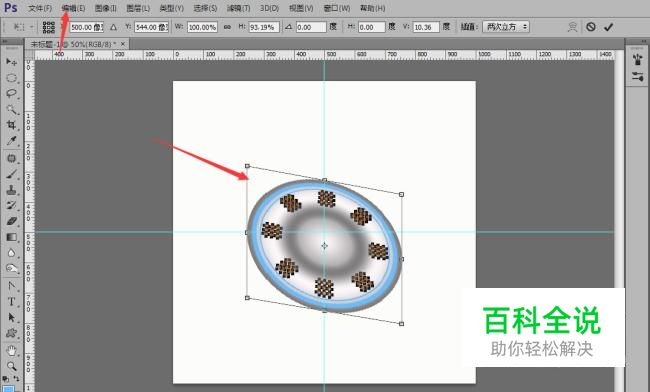Click the H height percentage field
Image resolution: width=650 pixels, height=392 pixels.
pos(264,27)
